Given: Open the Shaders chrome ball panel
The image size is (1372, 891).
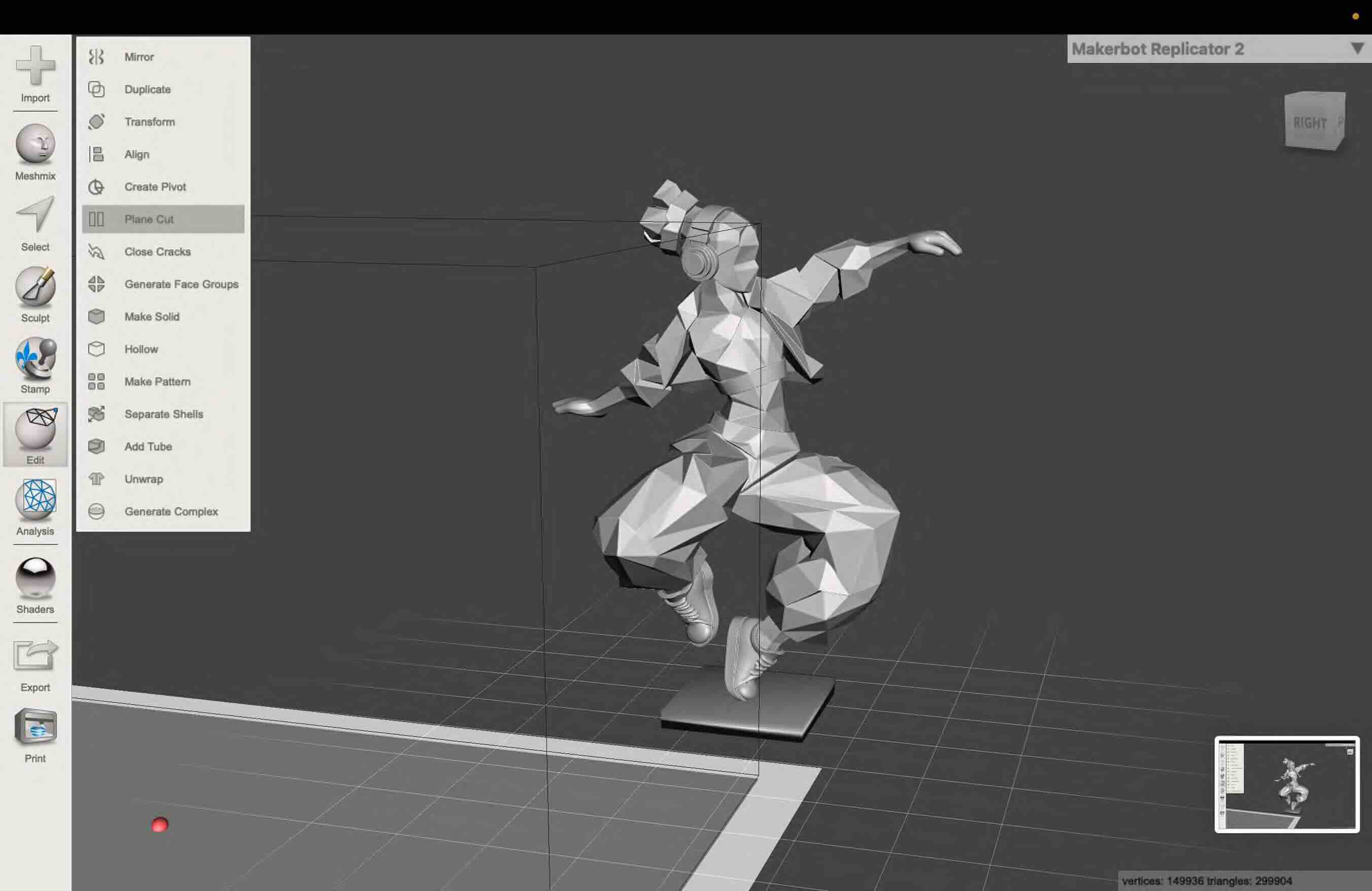Looking at the screenshot, I should pyautogui.click(x=35, y=577).
